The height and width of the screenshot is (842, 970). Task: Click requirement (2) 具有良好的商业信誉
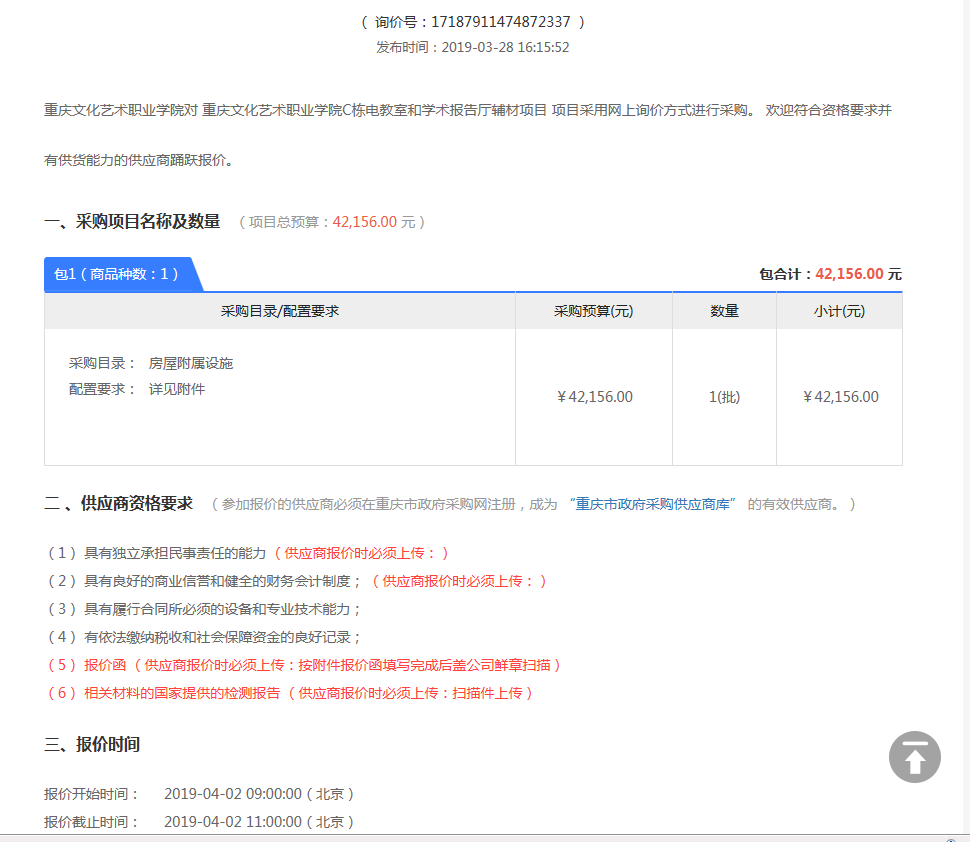pos(296,581)
